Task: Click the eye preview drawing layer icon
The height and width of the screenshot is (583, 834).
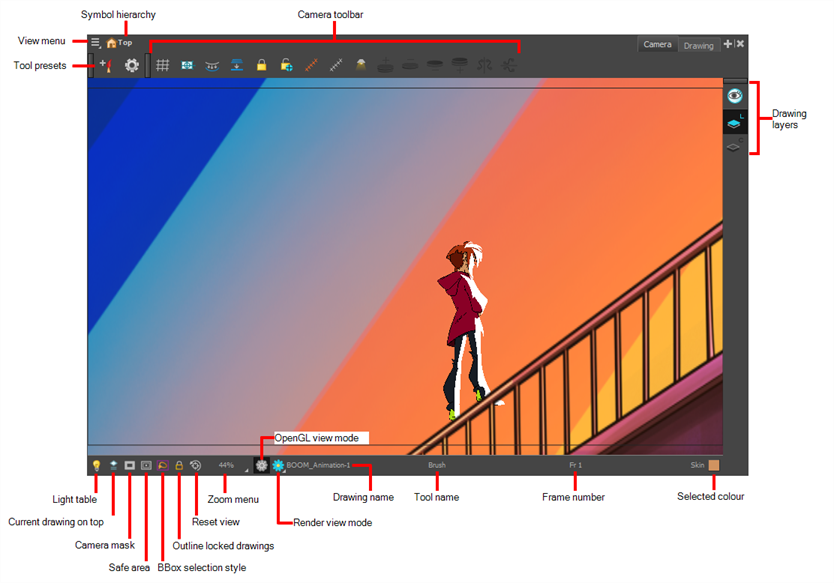Action: [735, 96]
